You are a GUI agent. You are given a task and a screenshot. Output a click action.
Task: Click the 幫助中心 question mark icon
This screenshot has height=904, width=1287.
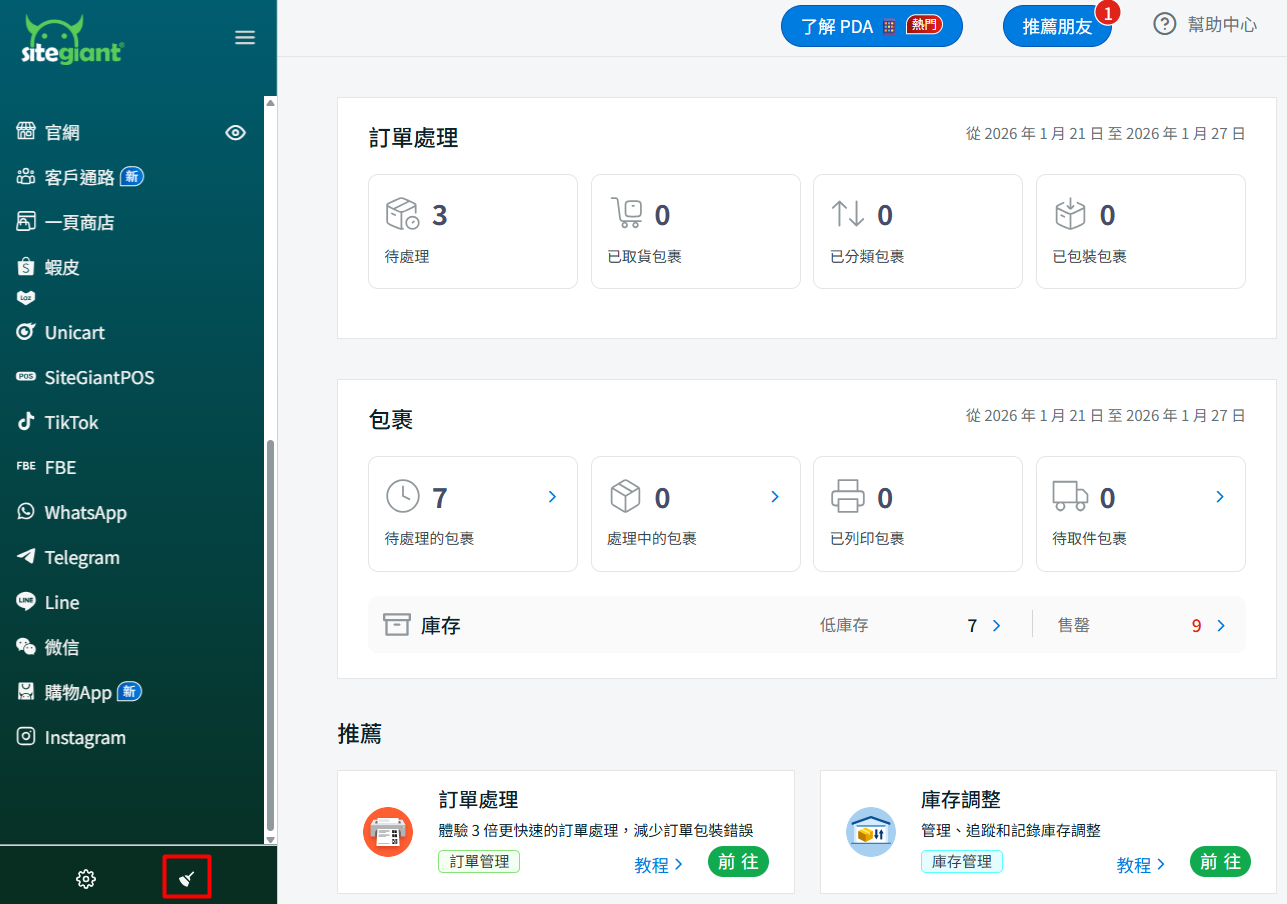pyautogui.click(x=1164, y=25)
